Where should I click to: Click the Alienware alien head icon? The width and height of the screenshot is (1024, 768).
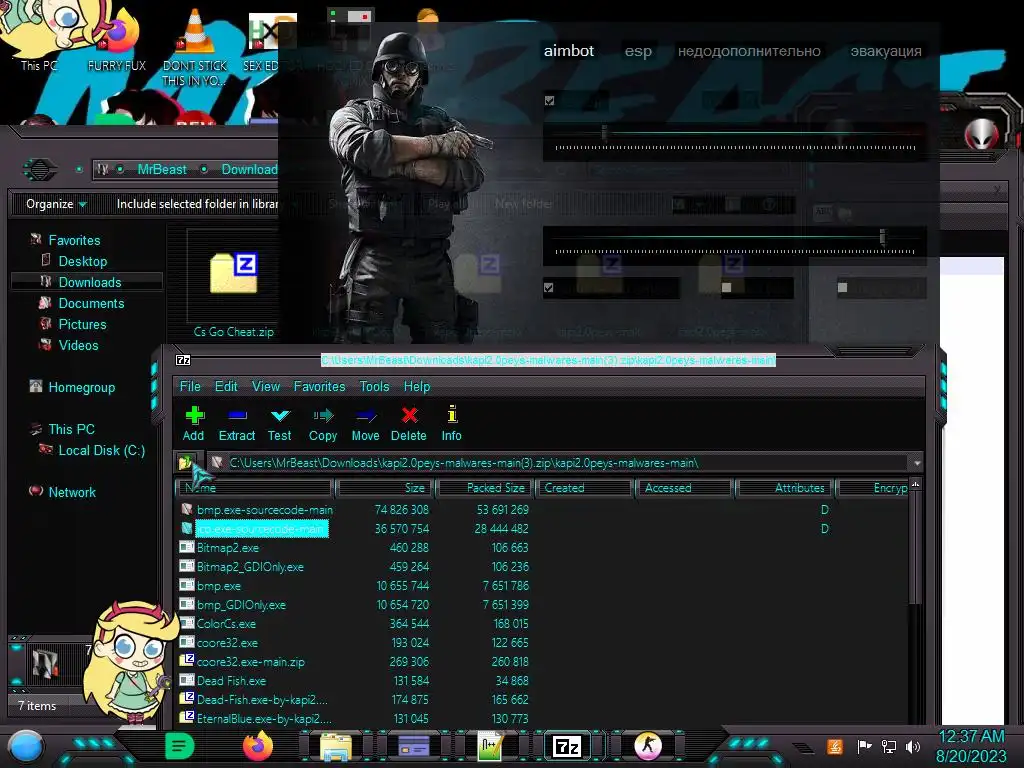click(982, 134)
